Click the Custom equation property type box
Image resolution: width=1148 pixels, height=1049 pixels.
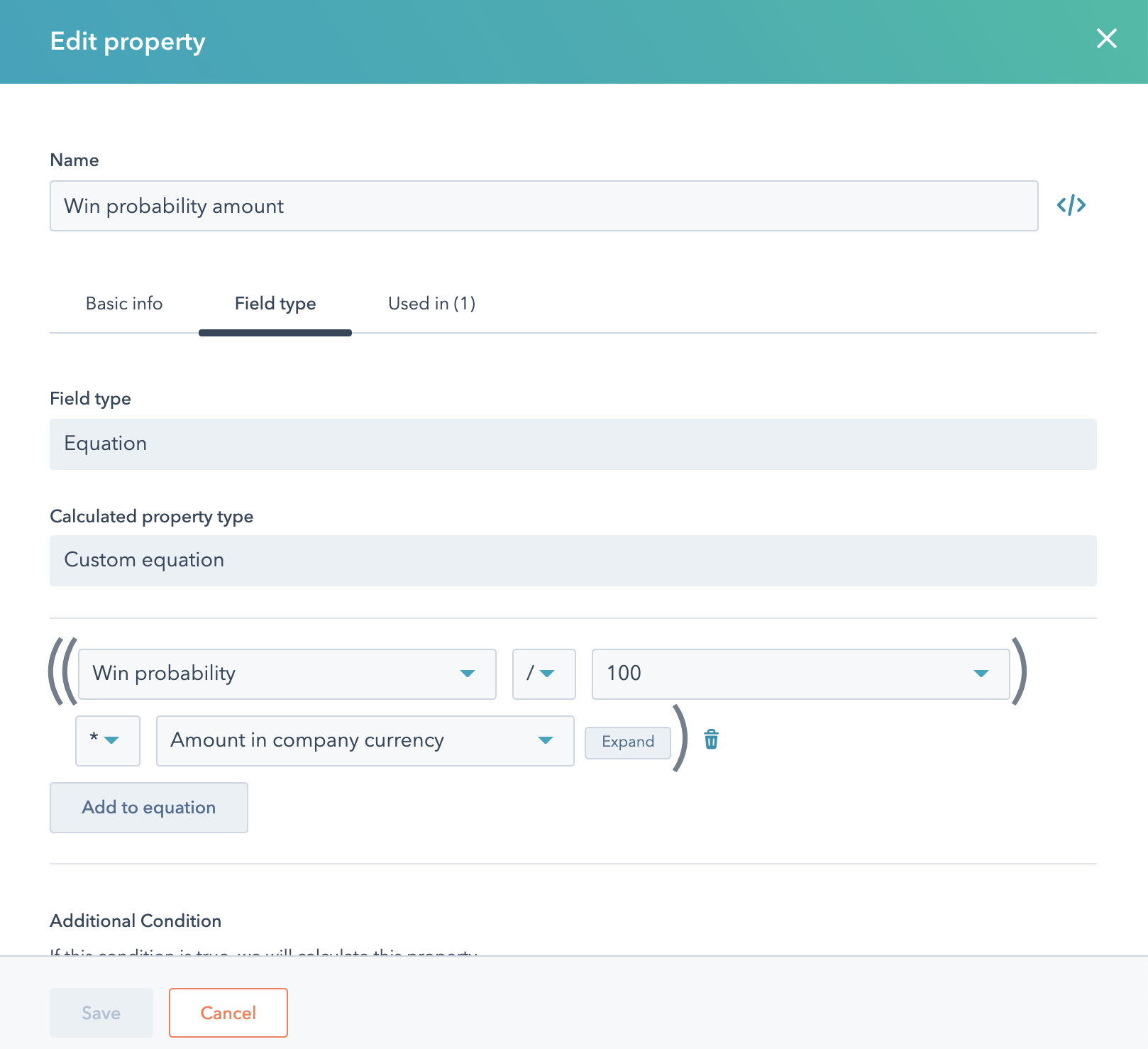573,561
